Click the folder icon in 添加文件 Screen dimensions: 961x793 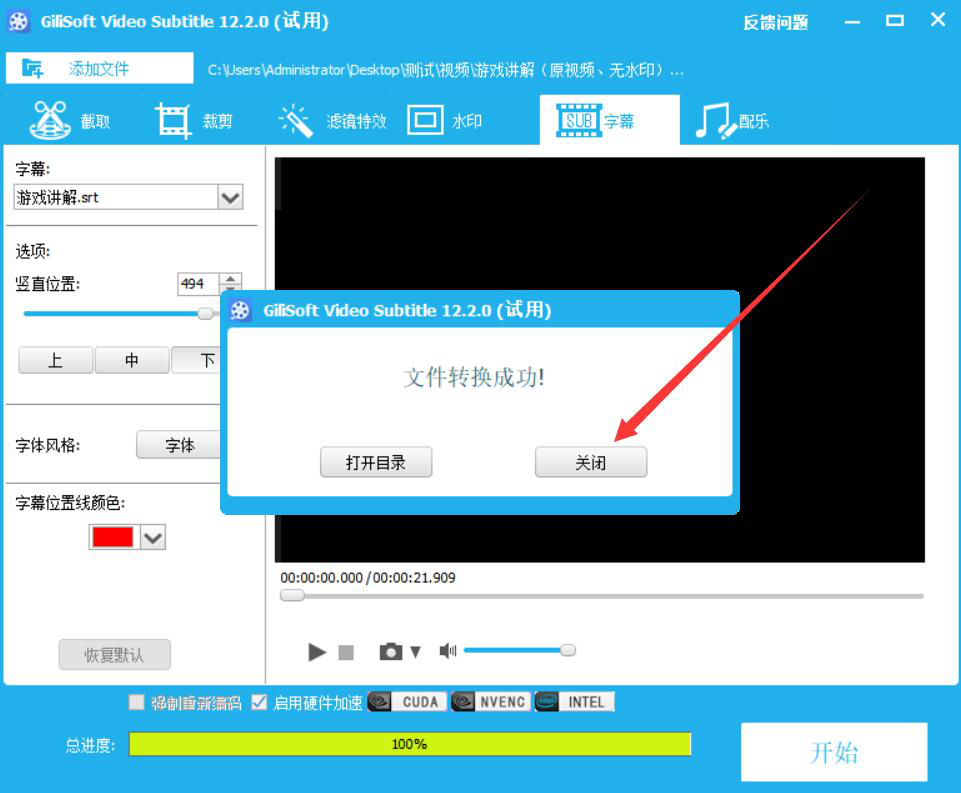pyautogui.click(x=32, y=68)
